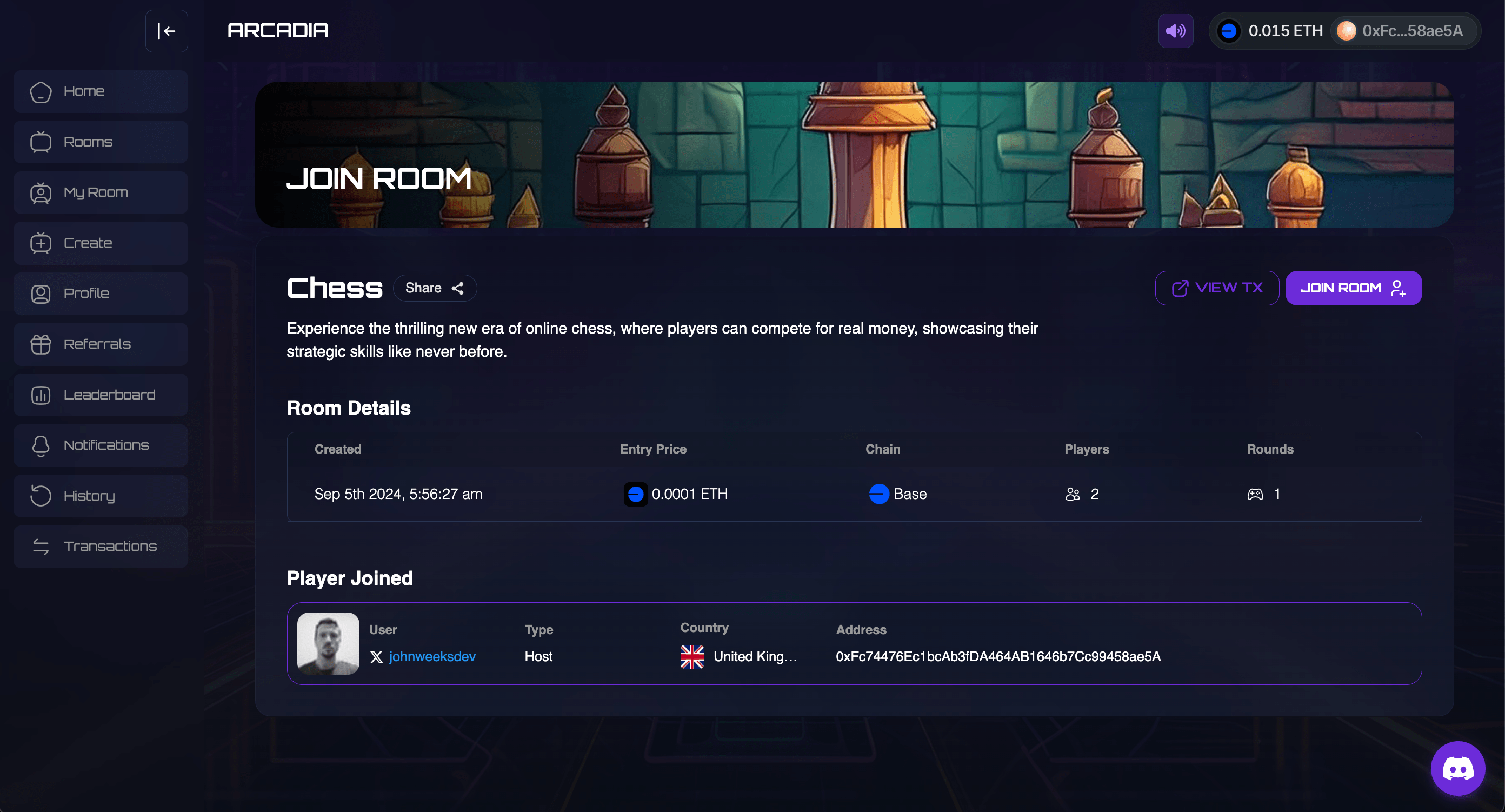The height and width of the screenshot is (812, 1505).
Task: Toggle the wallet address display 0xFc...58ae5A
Action: point(1402,30)
